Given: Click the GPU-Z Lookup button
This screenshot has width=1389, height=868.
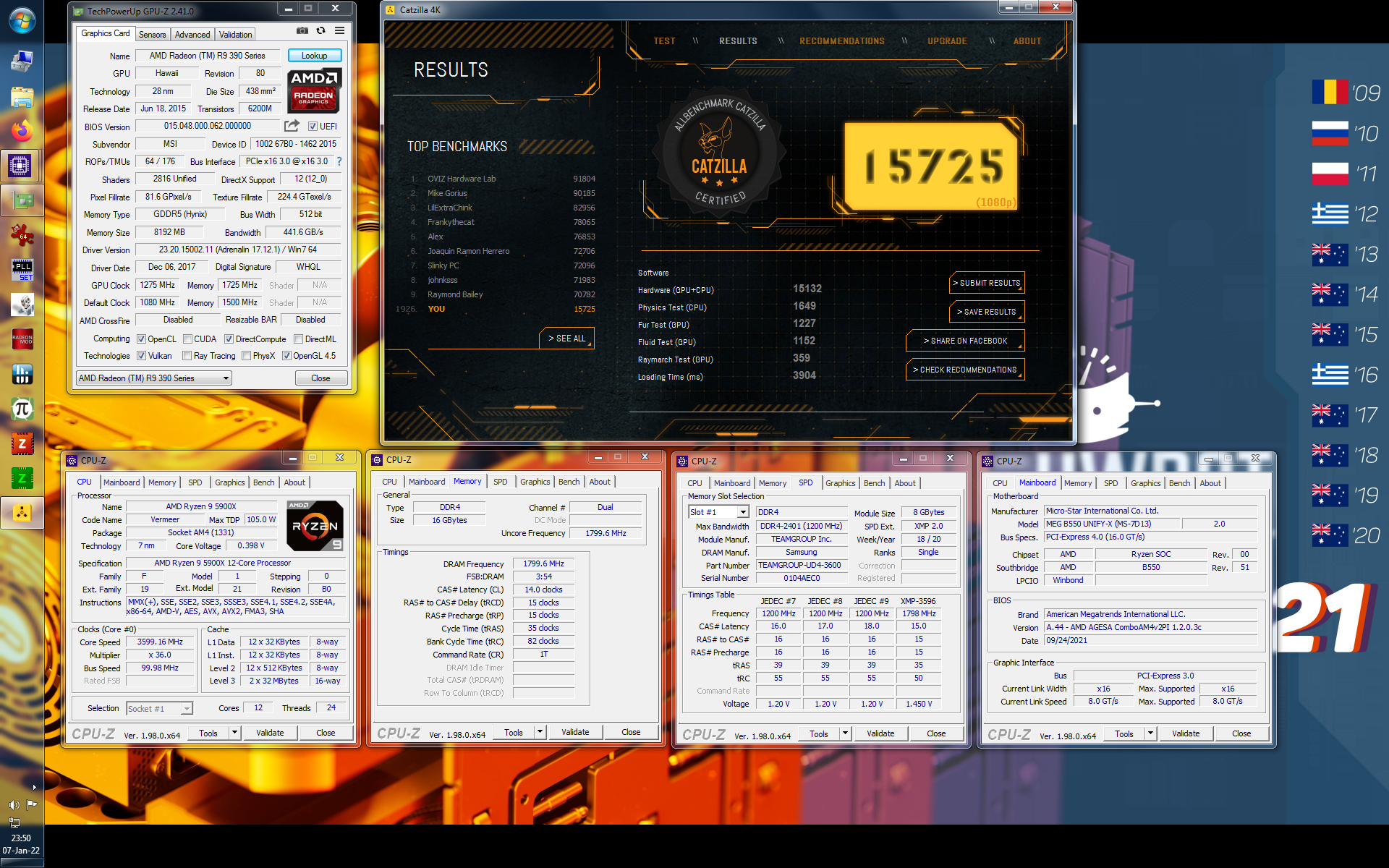Looking at the screenshot, I should click(314, 55).
